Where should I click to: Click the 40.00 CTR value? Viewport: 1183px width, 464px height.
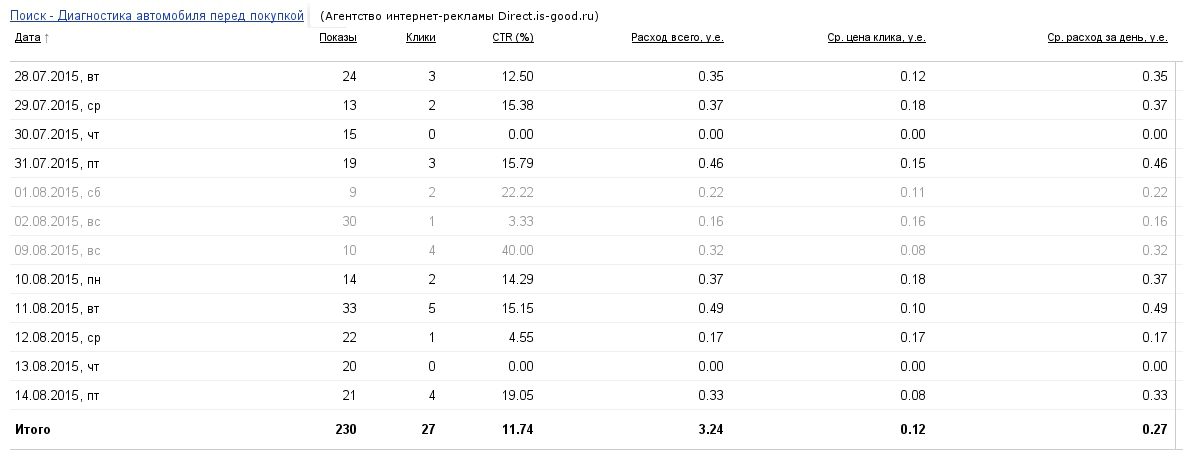tap(517, 250)
